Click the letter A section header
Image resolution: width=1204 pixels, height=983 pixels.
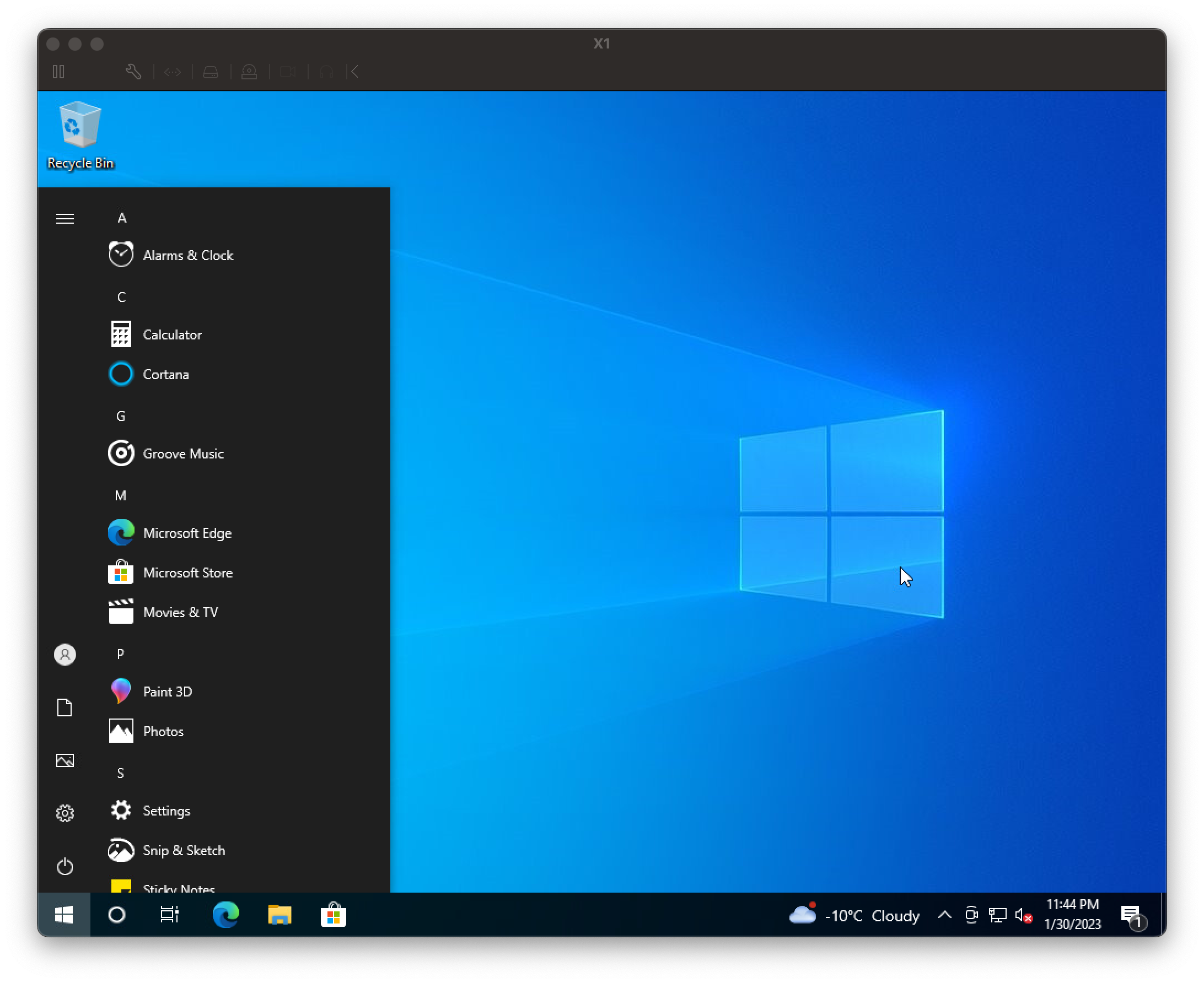pyautogui.click(x=122, y=218)
